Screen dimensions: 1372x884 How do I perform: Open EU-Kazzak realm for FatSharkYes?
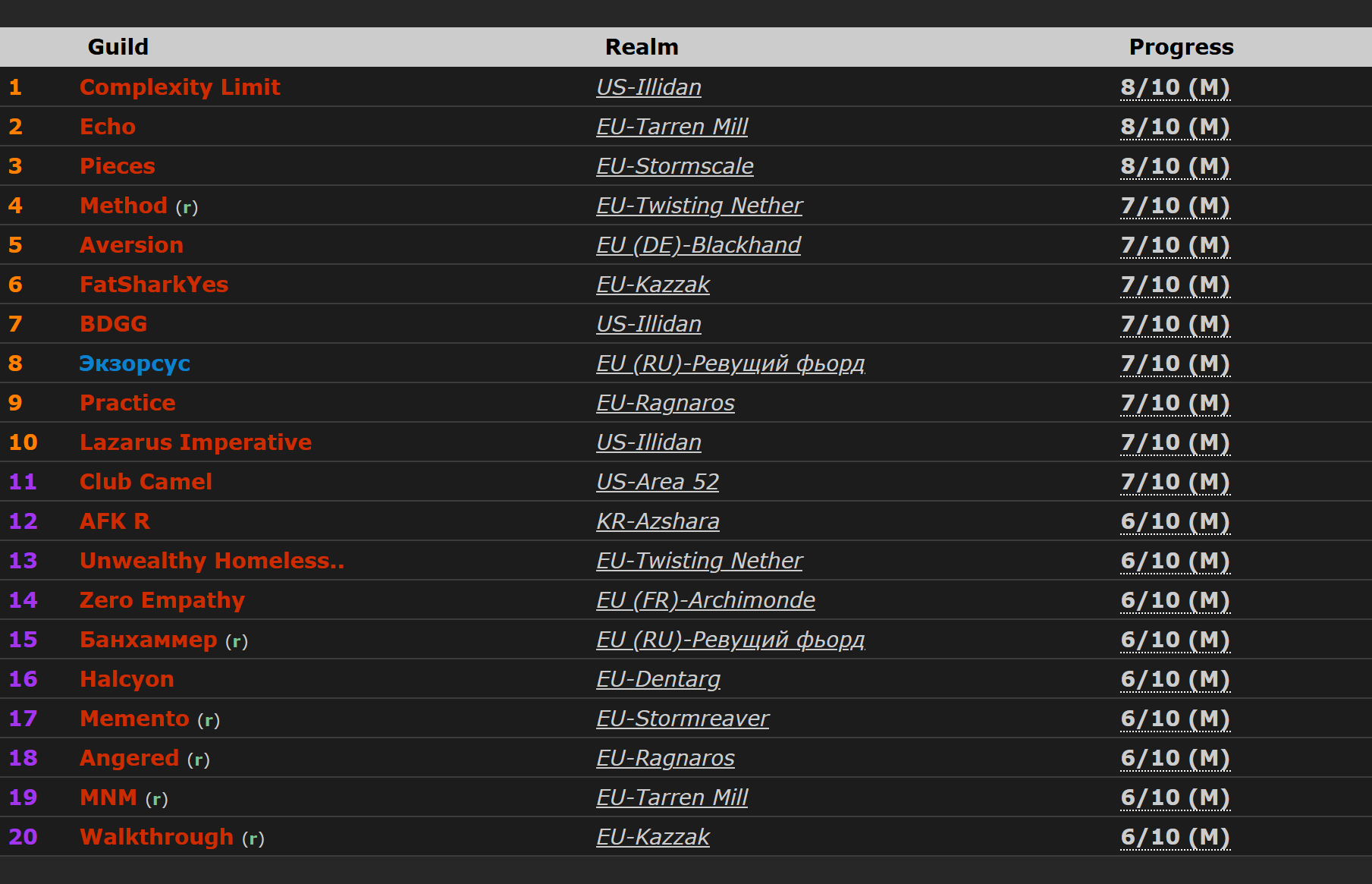tap(653, 285)
